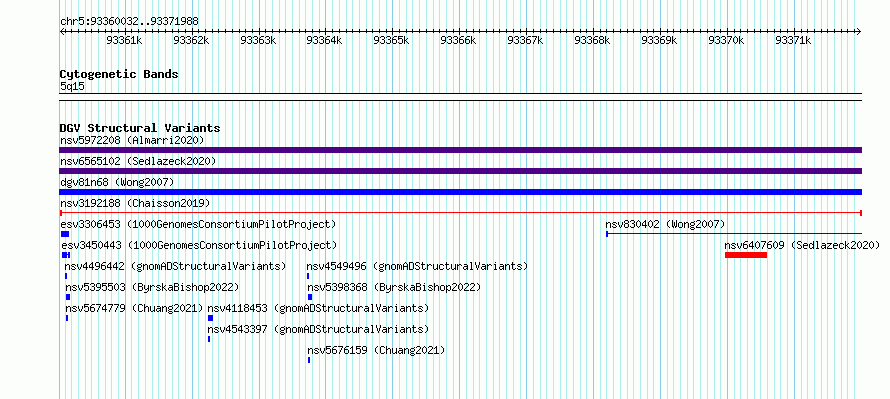
Task: Open nsv5398368 (ByrskaBishop2022) label
Action: [394, 287]
